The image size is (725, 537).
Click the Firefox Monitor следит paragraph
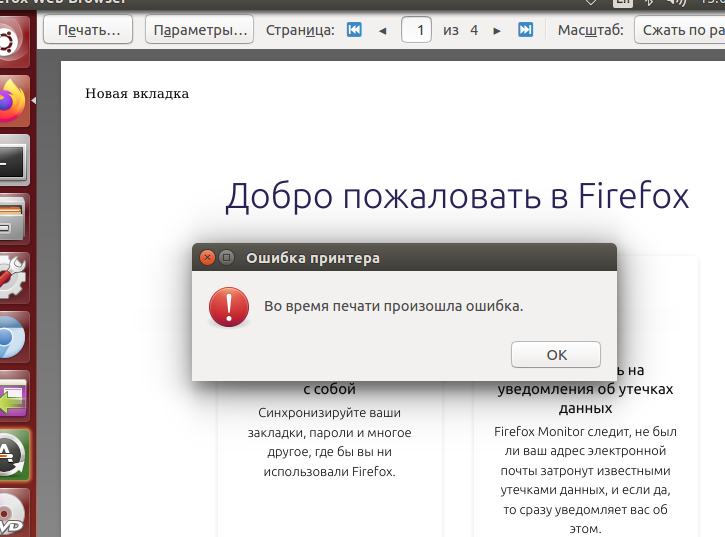[585, 480]
